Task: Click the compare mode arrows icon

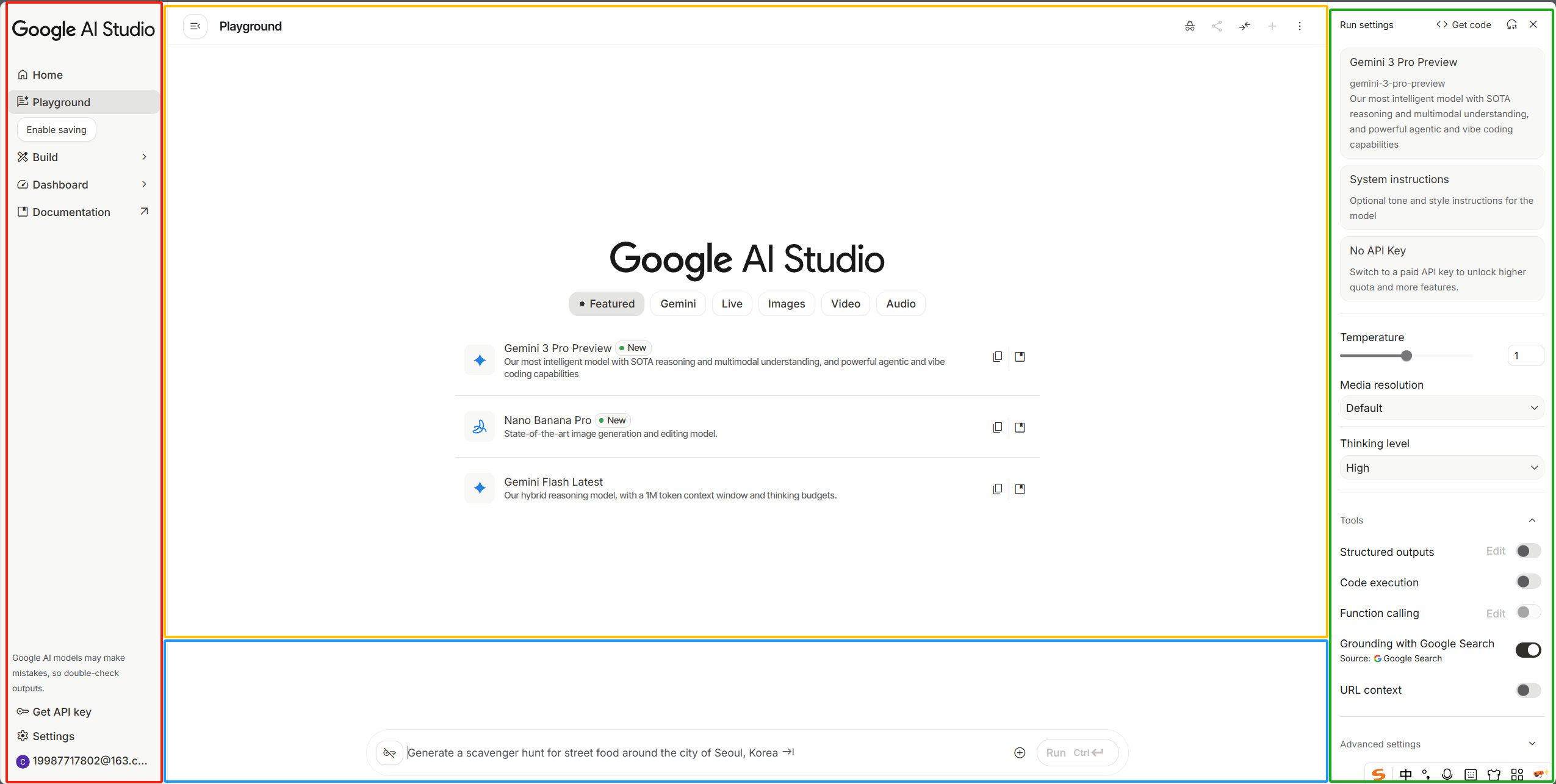Action: point(1244,26)
